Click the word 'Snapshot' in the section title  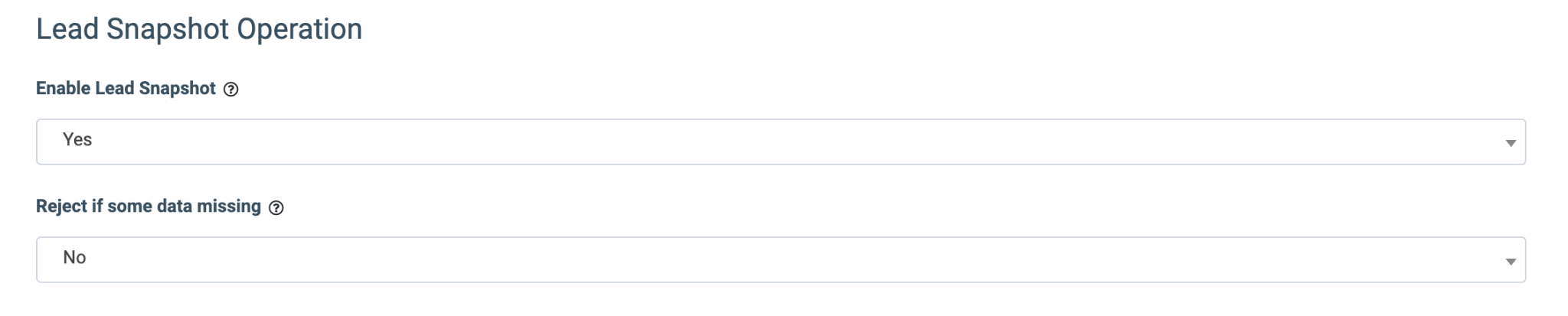168,29
